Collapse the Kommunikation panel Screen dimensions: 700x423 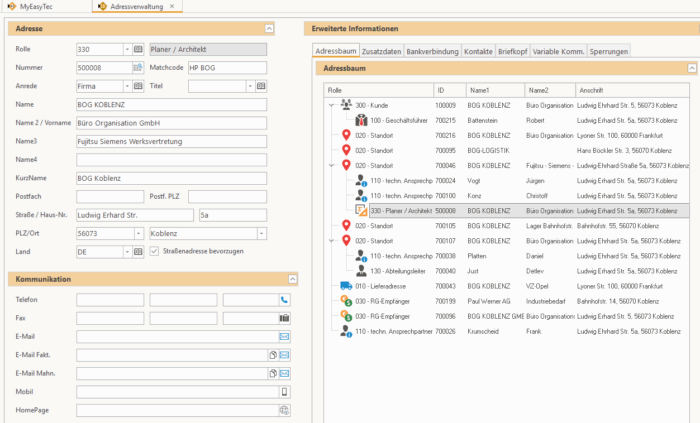point(292,279)
